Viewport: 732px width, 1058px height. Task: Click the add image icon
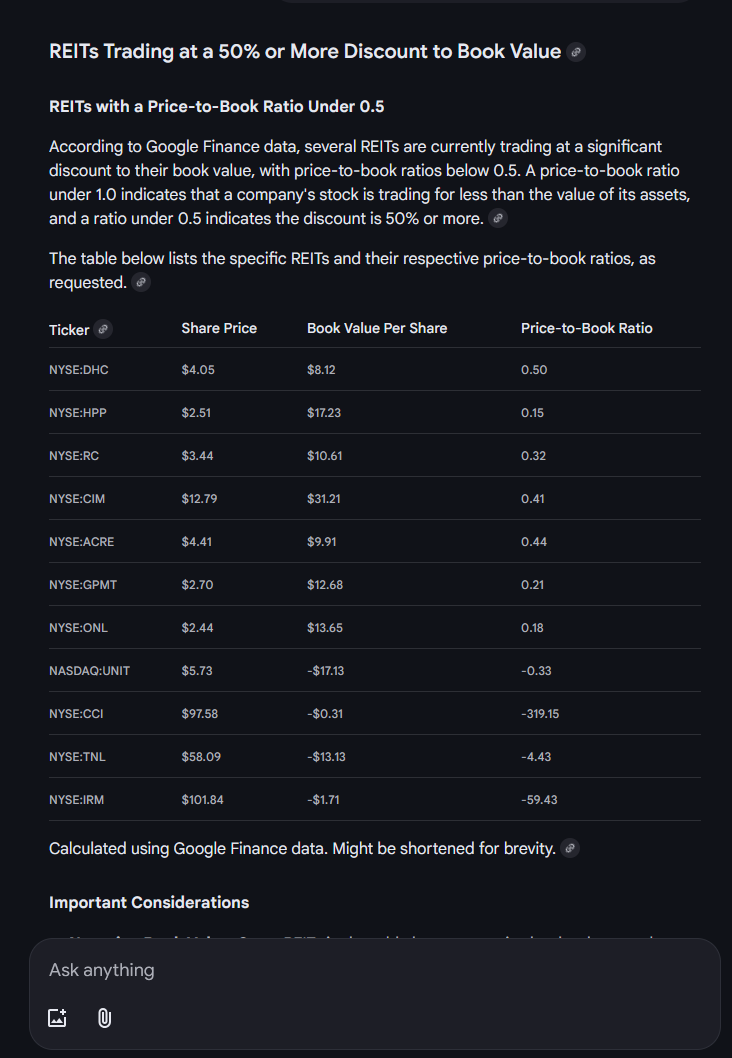[58, 1018]
